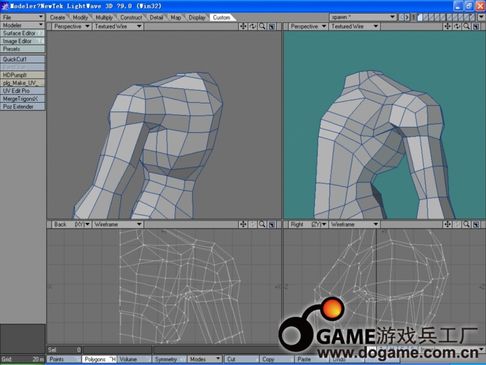Switch to Points selection mode
Image resolution: width=486 pixels, height=365 pixels.
pos(64,359)
